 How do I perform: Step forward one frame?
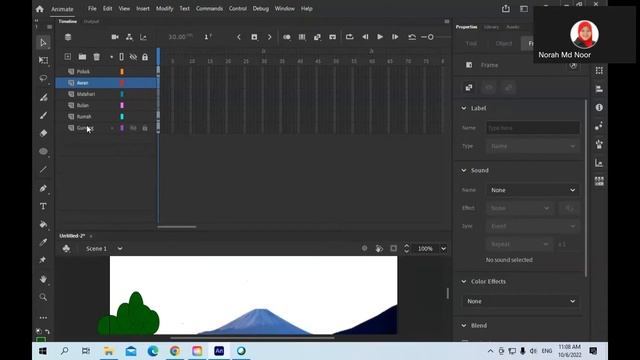395,37
